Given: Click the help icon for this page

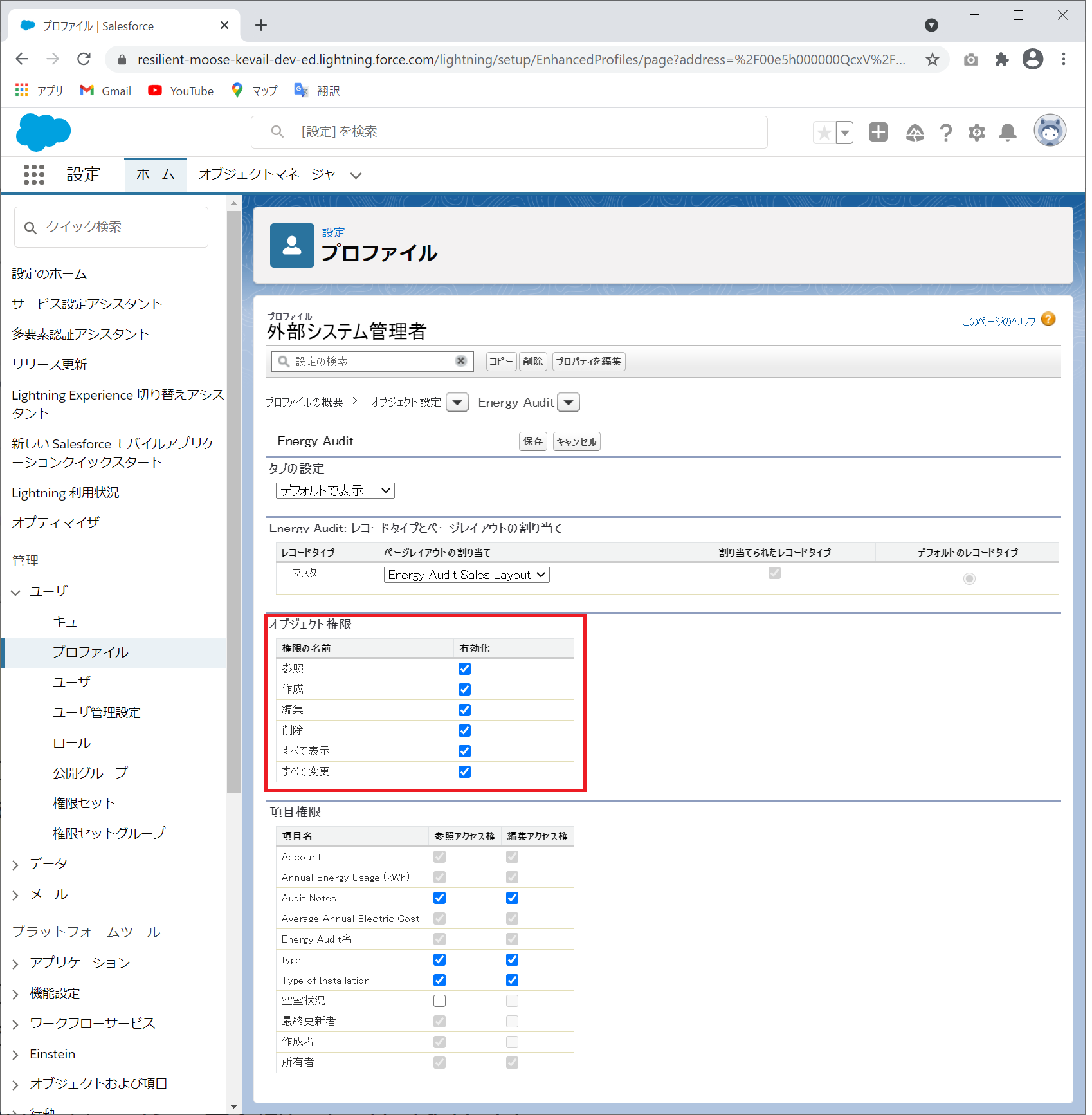Looking at the screenshot, I should tap(1048, 319).
